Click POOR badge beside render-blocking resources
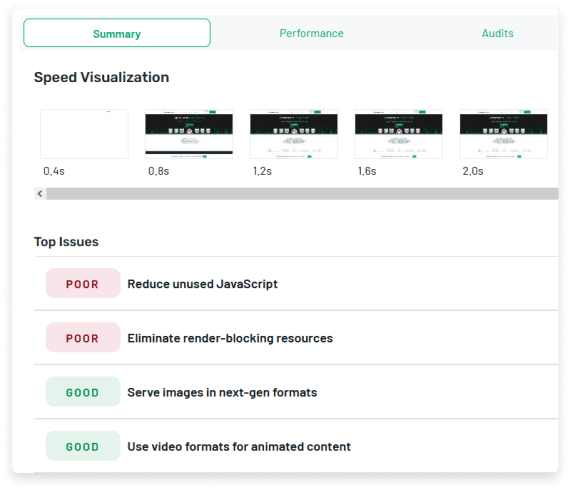 (83, 338)
